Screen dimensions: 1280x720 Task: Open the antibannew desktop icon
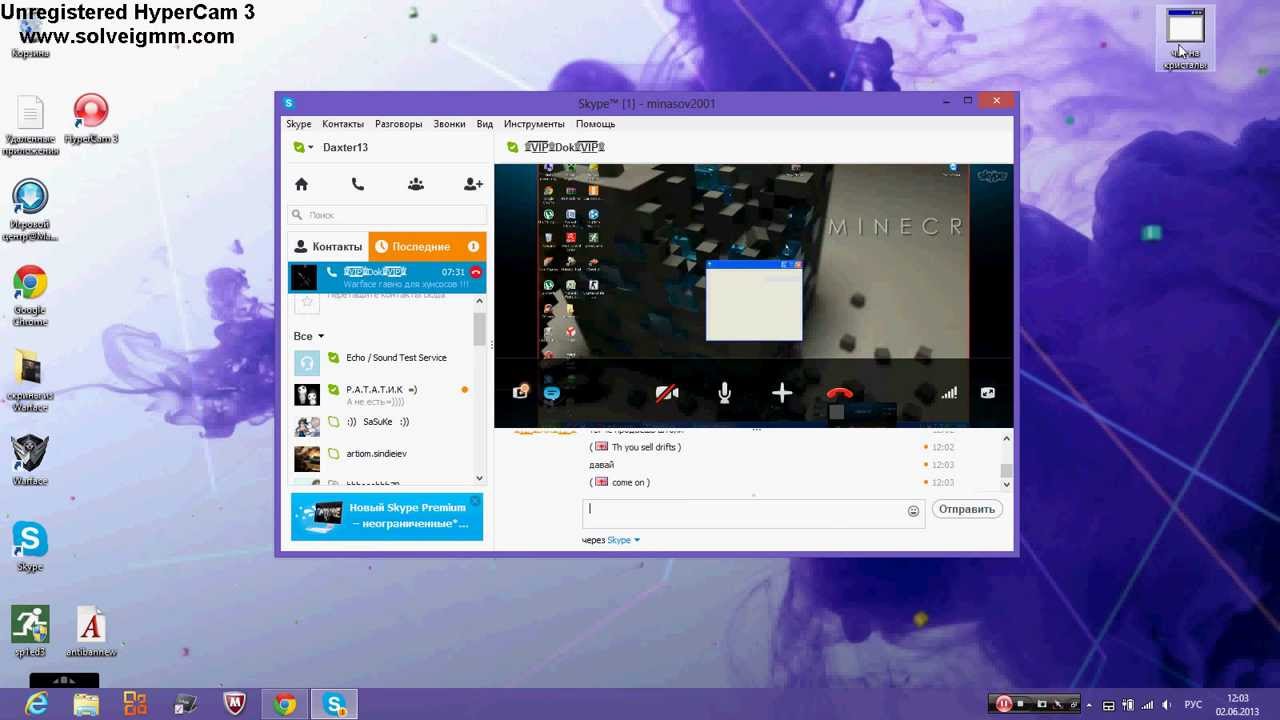coord(91,633)
